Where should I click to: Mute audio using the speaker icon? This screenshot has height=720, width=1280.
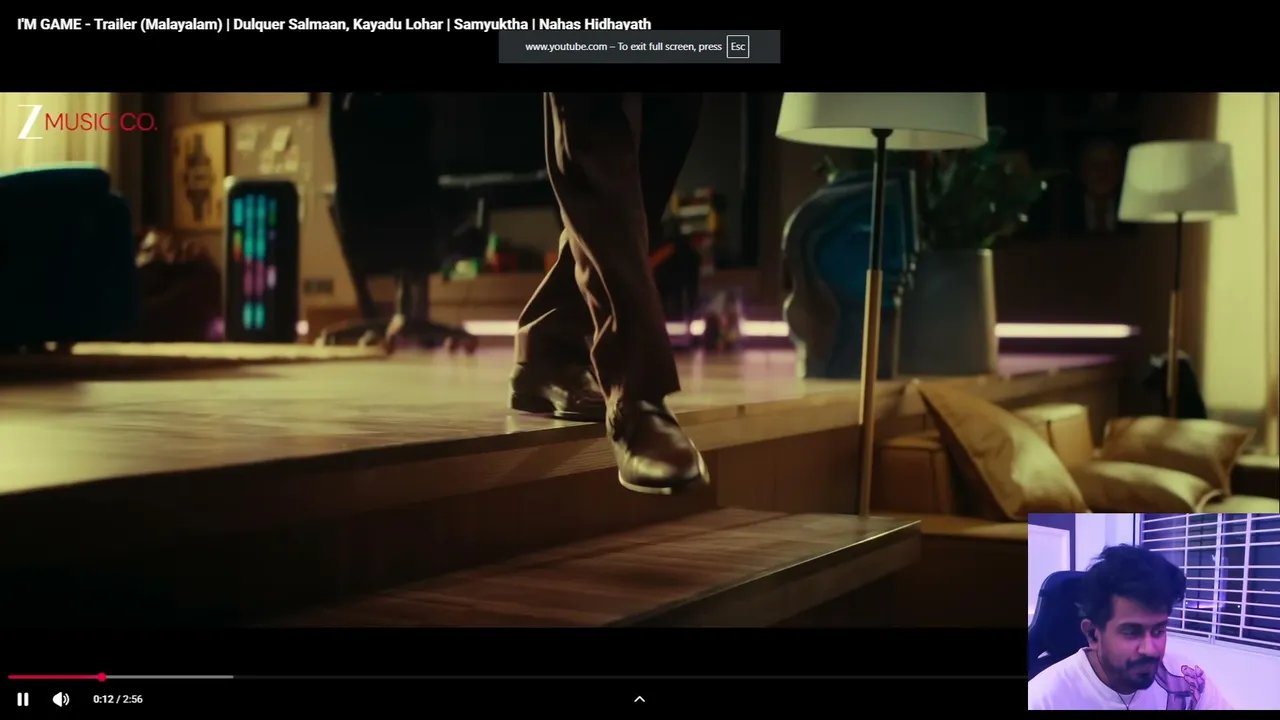point(61,699)
